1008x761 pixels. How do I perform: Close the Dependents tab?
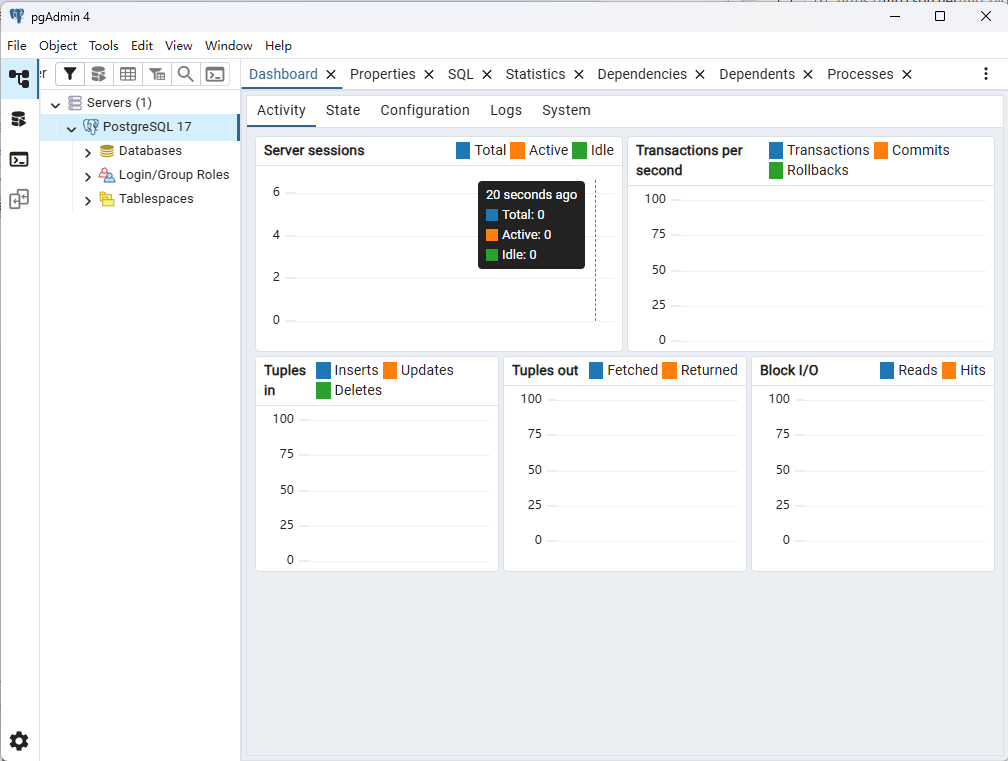pyautogui.click(x=808, y=75)
